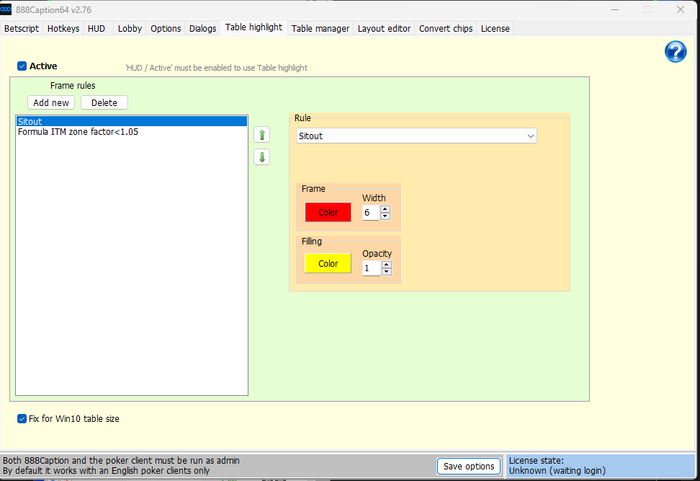Open the Convert chips tab

pos(446,29)
